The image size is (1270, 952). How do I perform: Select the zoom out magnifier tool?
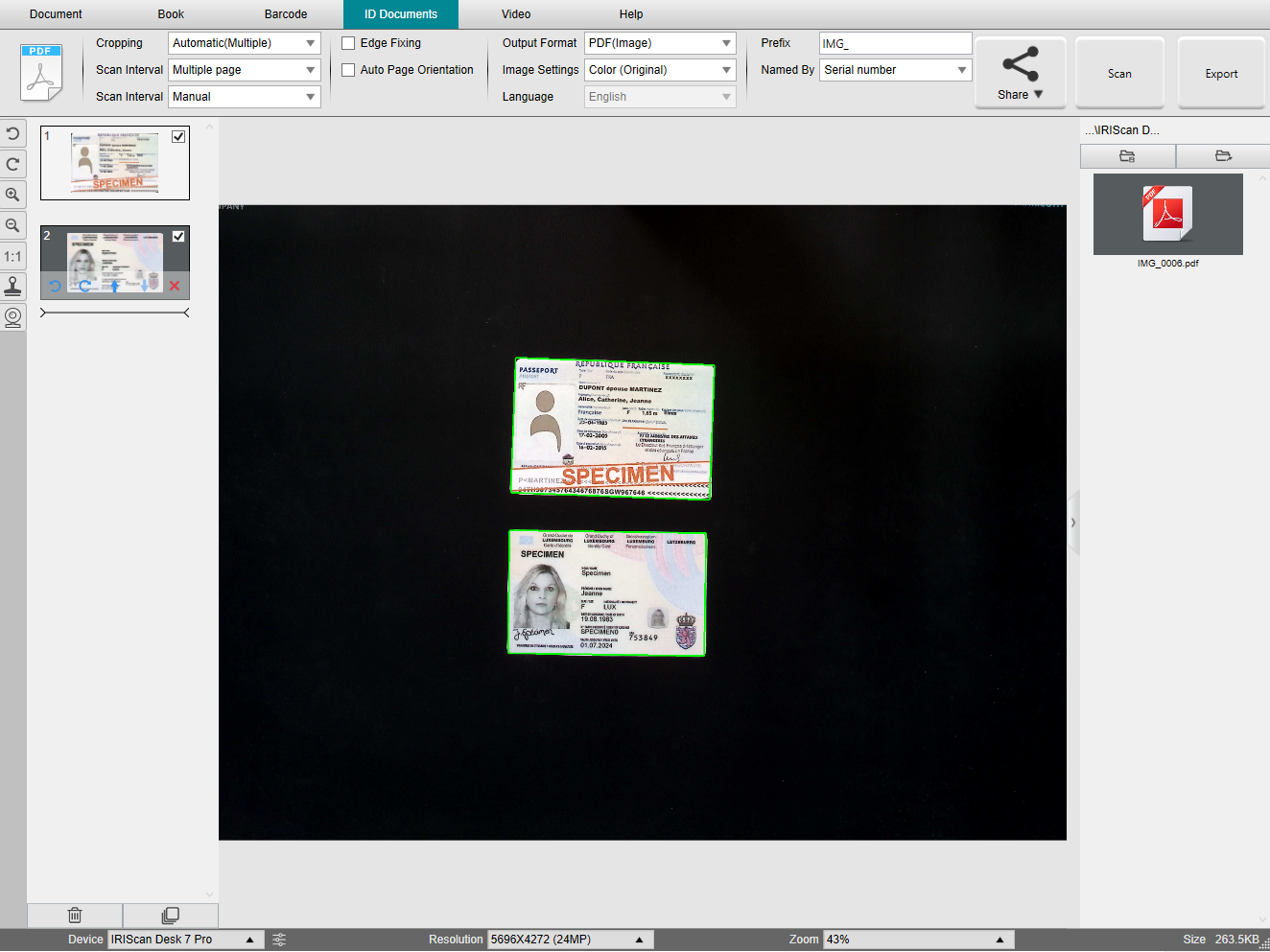12,225
